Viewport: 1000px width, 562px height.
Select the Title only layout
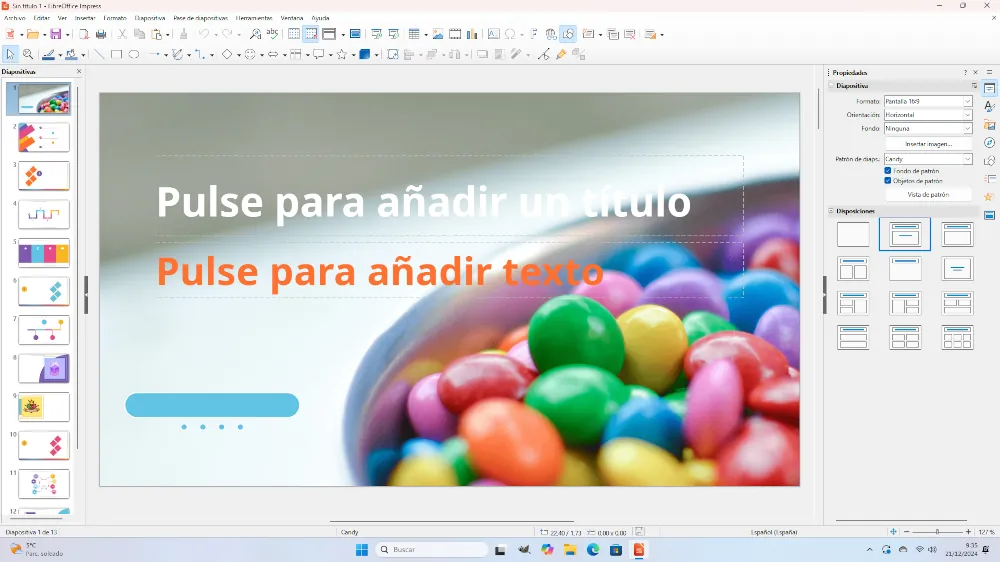tap(904, 269)
